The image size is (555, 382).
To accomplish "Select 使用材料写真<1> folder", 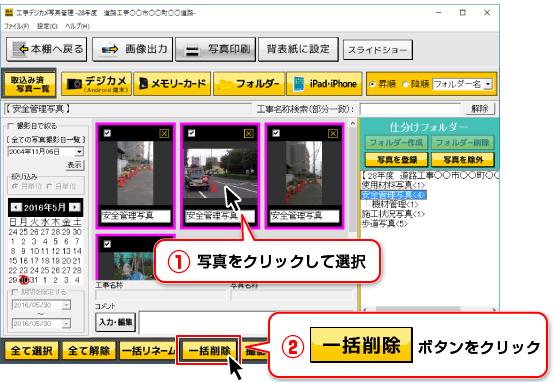I will 393,185.
